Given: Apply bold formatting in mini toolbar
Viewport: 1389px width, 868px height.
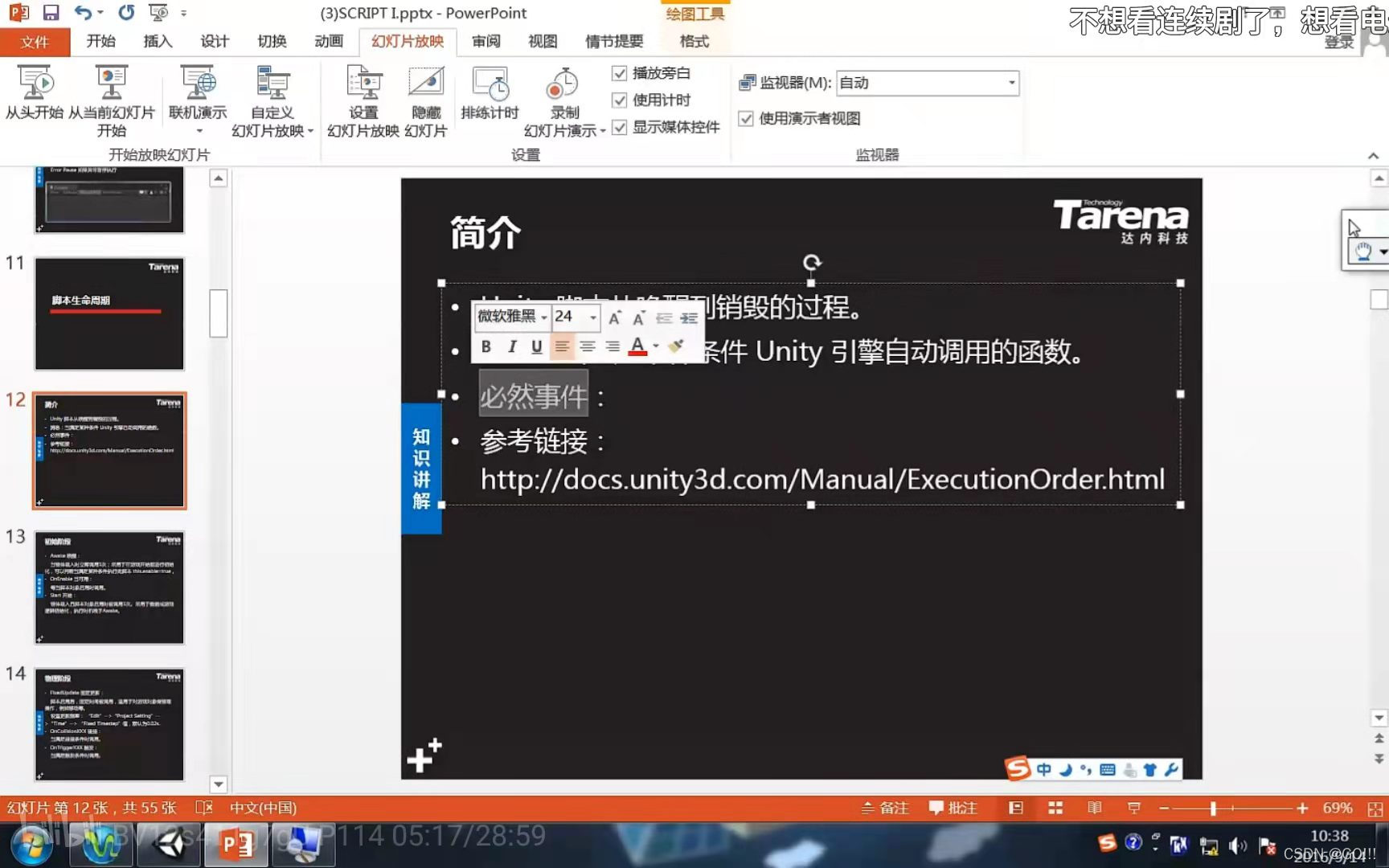Looking at the screenshot, I should (x=486, y=346).
